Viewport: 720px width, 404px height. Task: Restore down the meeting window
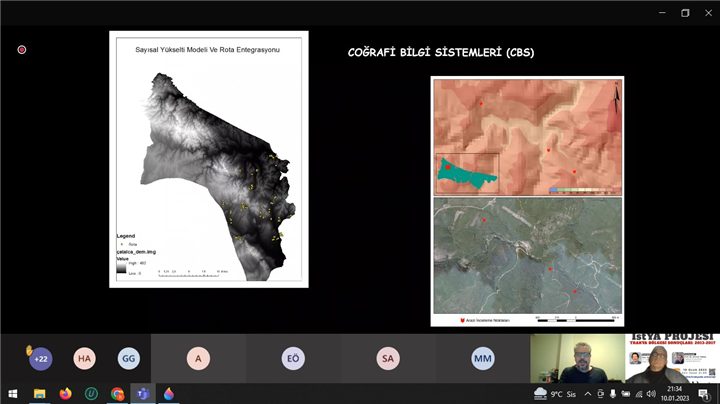(685, 13)
